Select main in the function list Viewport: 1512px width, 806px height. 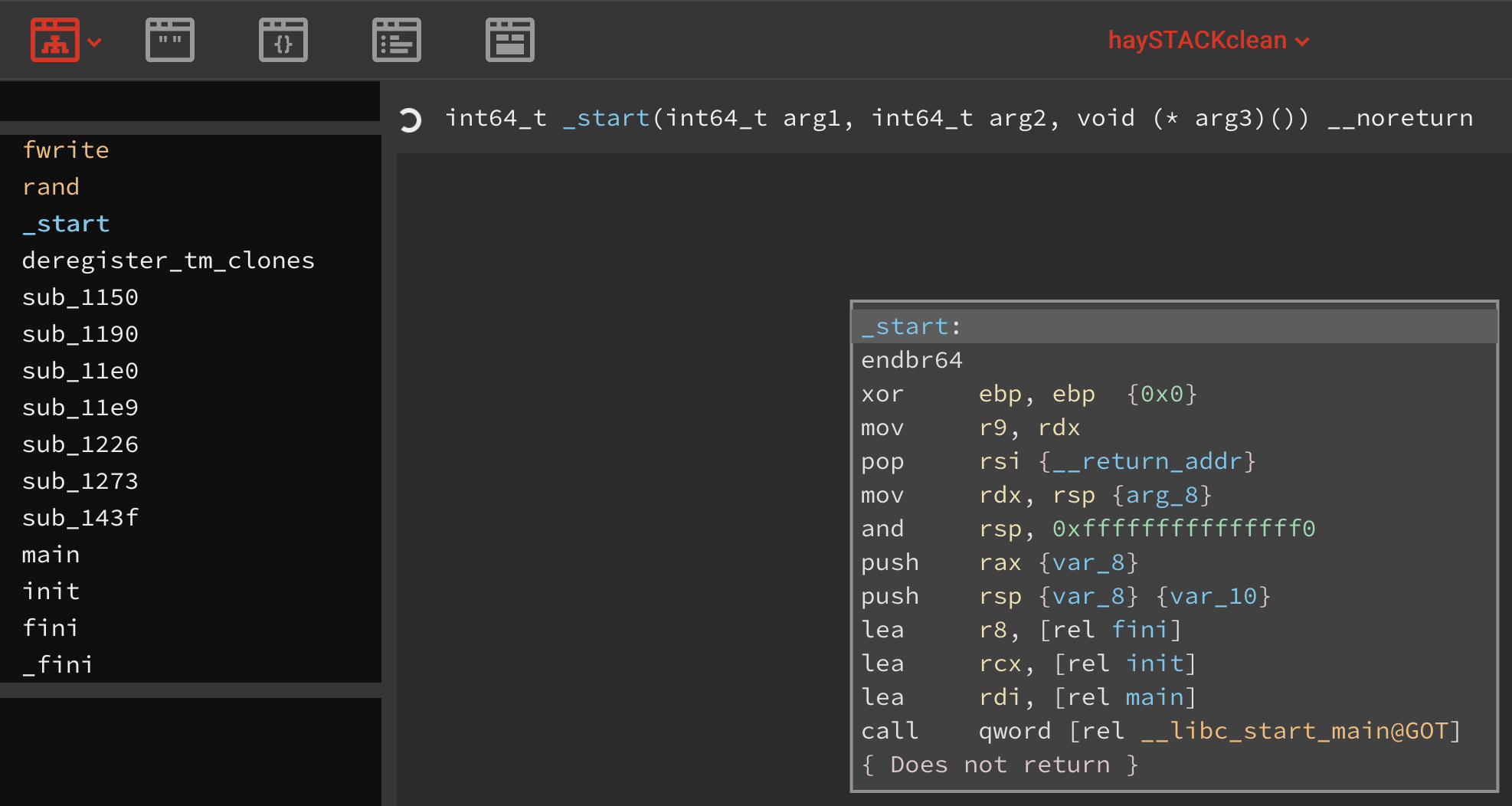51,555
